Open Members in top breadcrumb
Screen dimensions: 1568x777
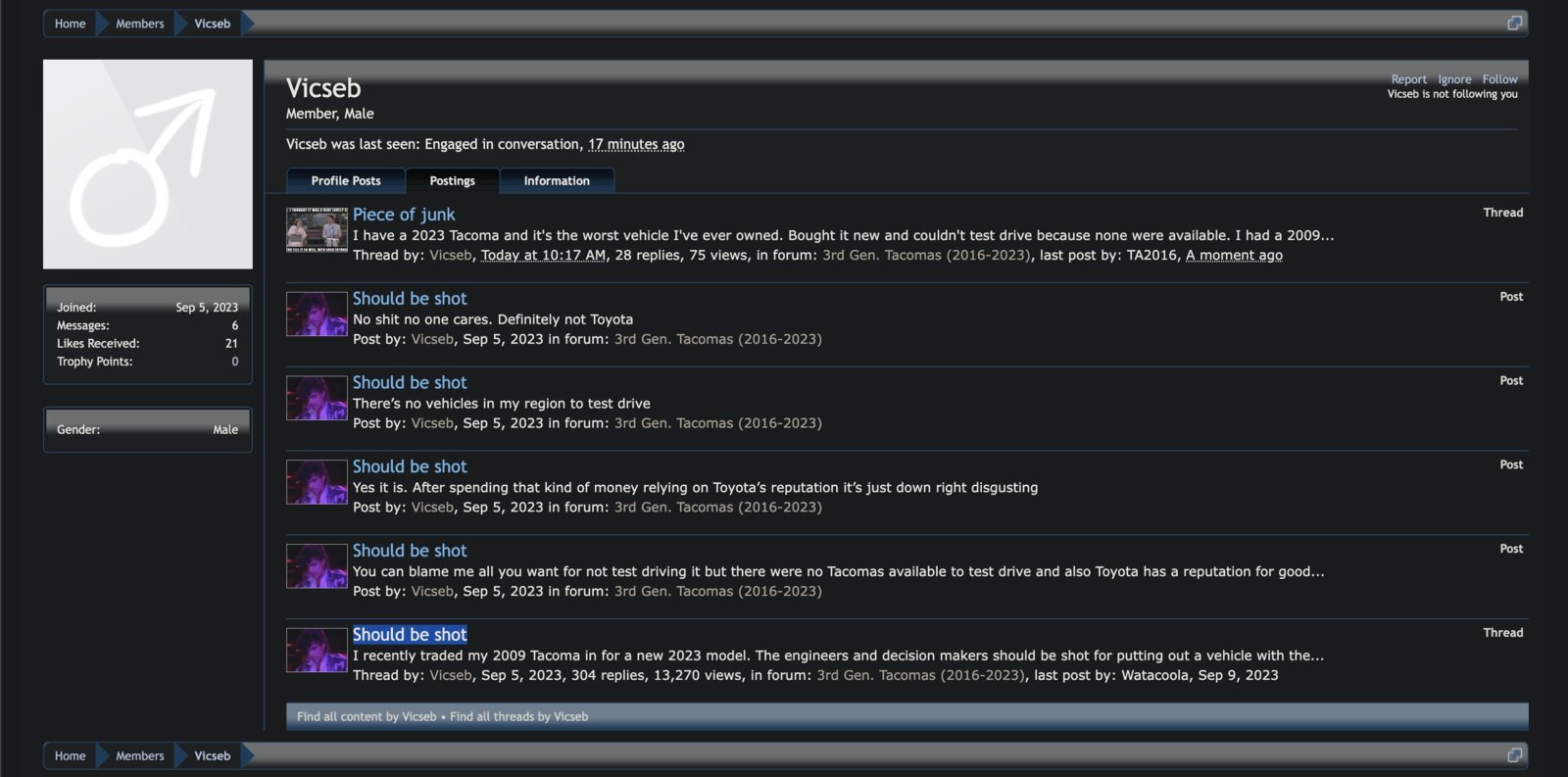coord(140,23)
